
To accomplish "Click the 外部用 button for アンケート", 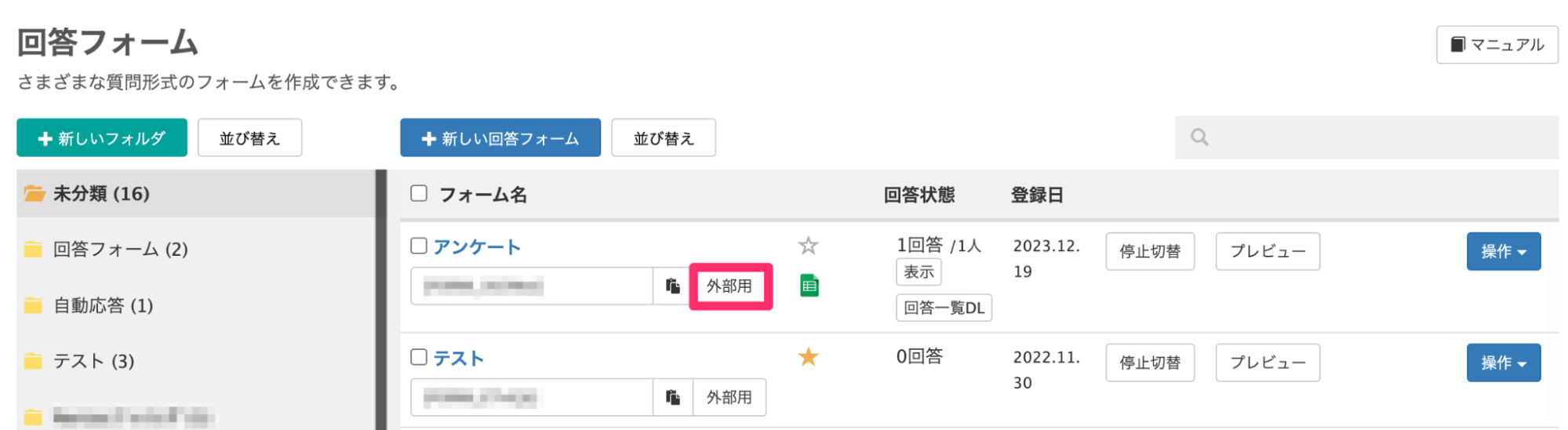I will [729, 286].
